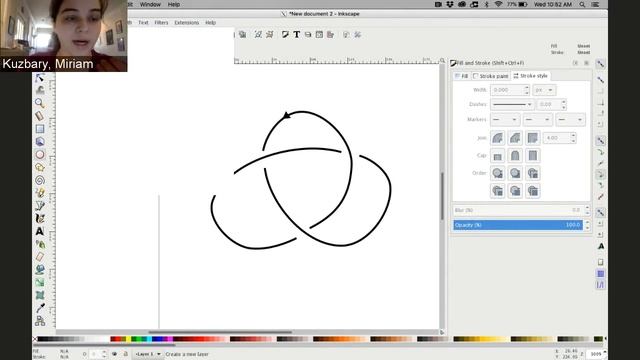The width and height of the screenshot is (640, 360).
Task: Select the Bezier pen tool
Action: pyautogui.click(x=40, y=206)
